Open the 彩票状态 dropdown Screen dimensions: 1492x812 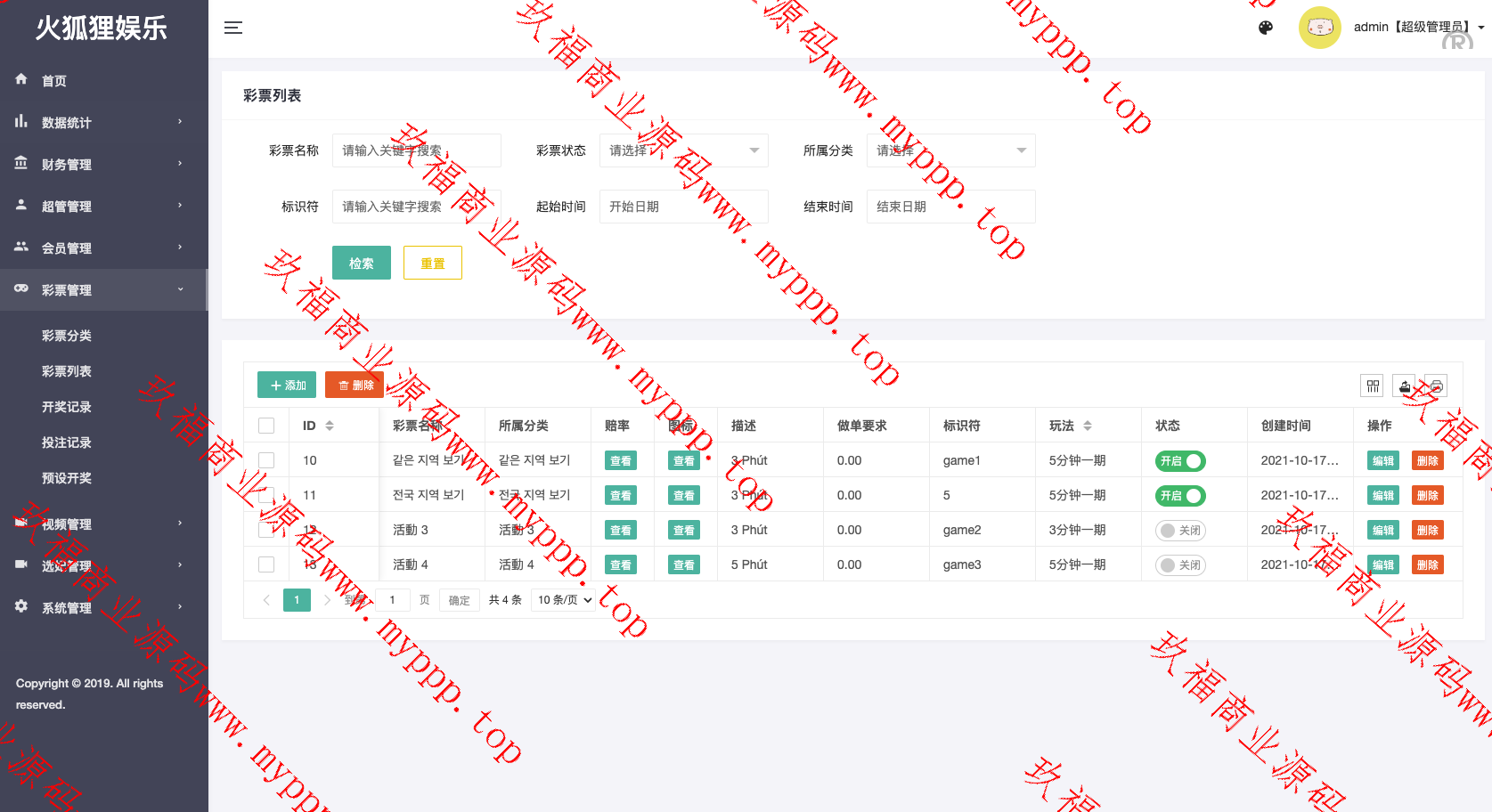(683, 150)
